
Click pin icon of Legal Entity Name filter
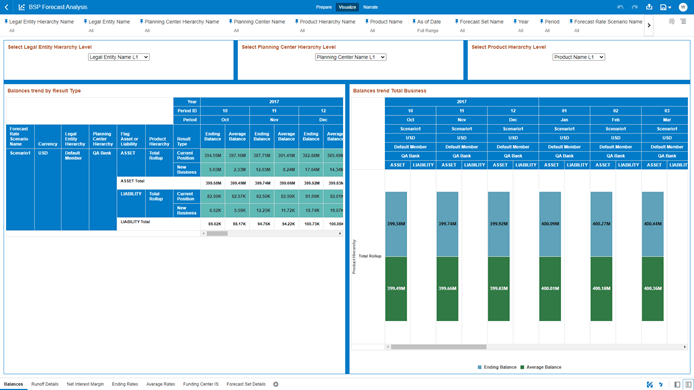tap(85, 21)
